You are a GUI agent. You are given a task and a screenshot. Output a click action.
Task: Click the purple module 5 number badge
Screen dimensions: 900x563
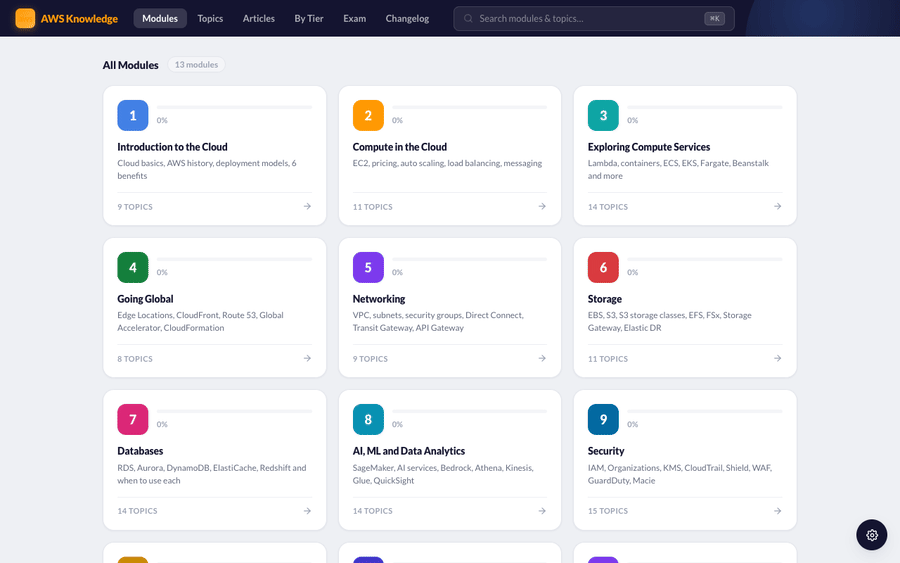[368, 267]
